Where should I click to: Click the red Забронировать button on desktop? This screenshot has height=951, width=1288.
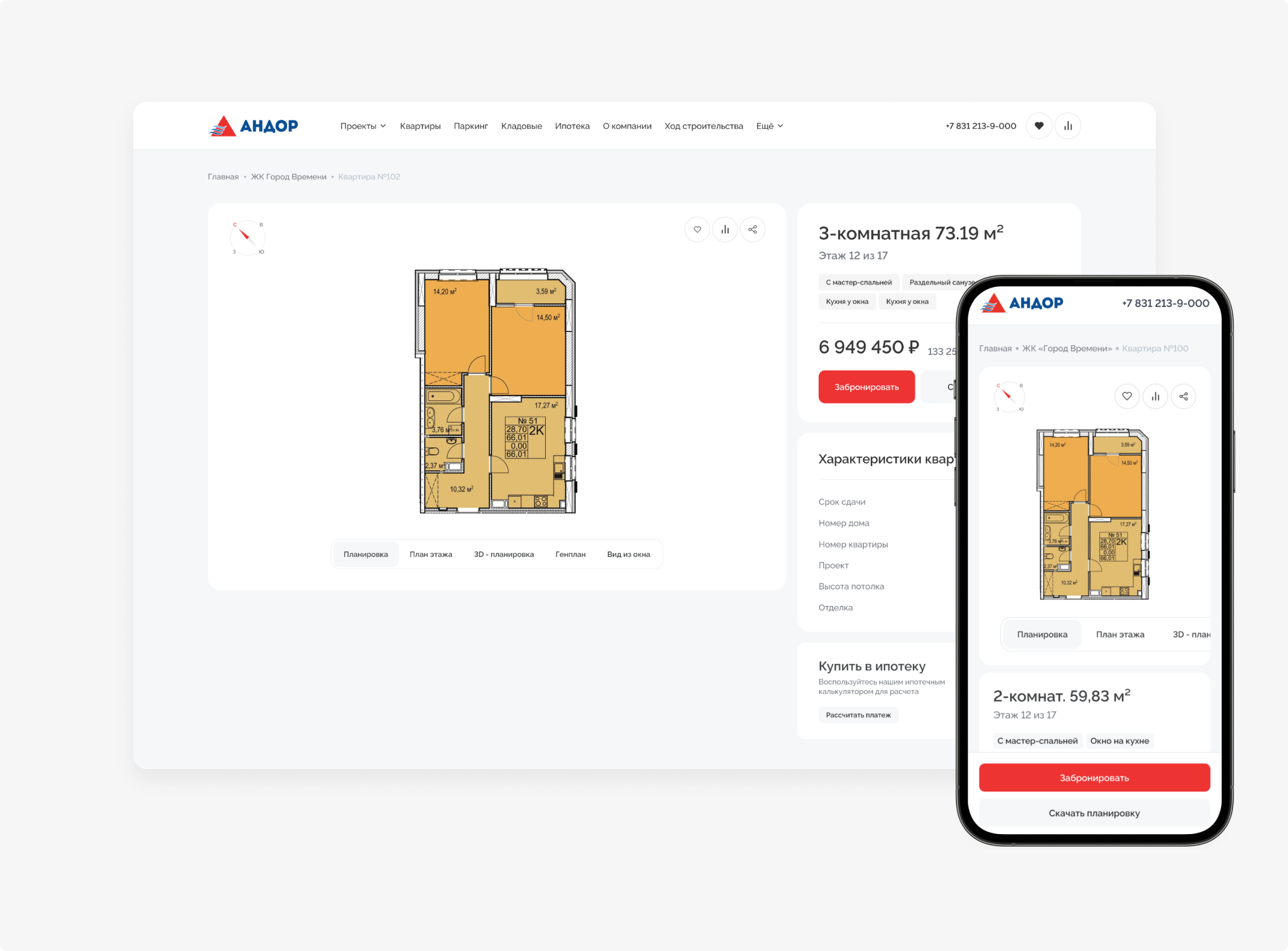point(866,387)
